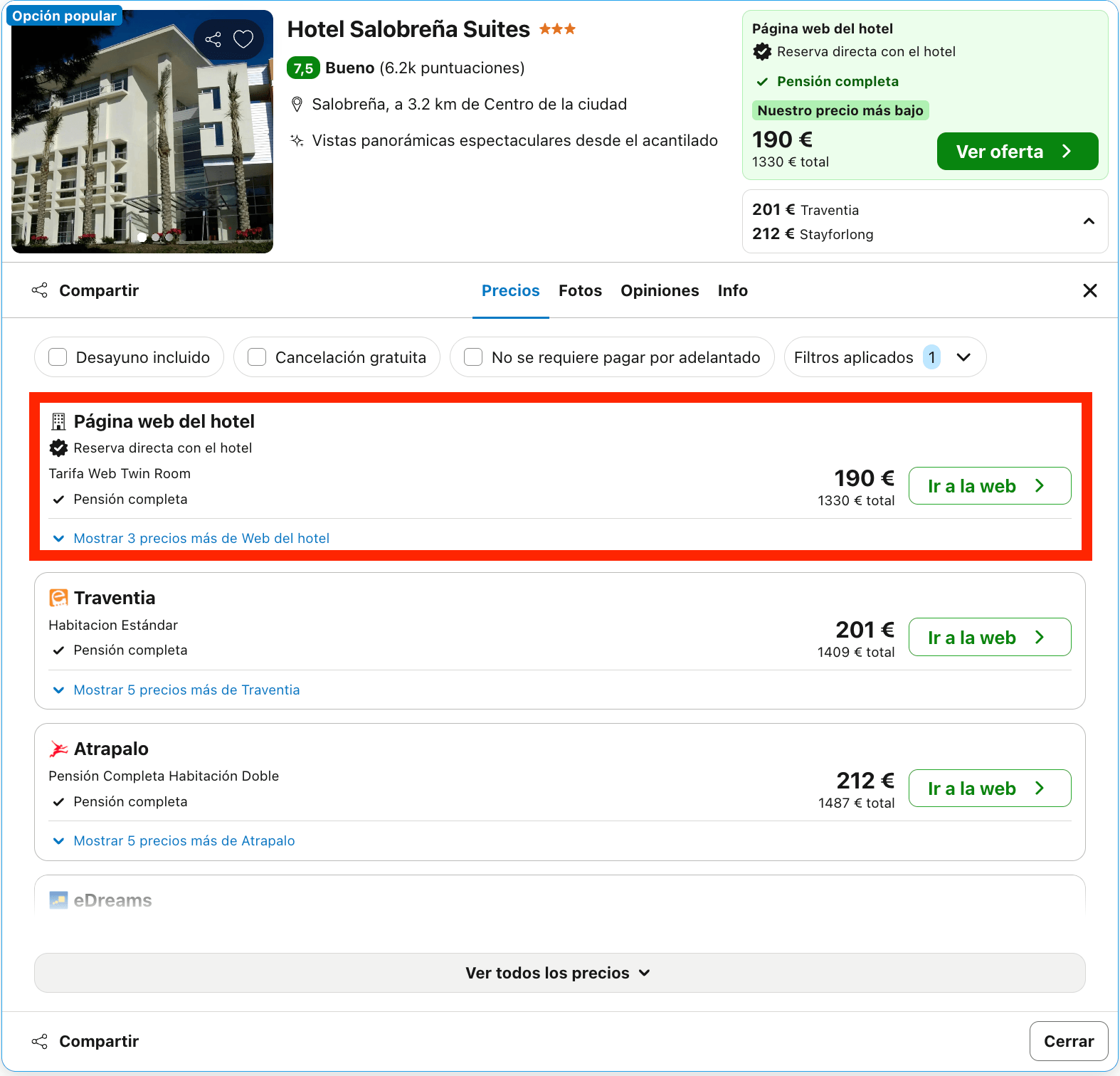Click the sparkle icon beside Vistas panorámicas
The image size is (1120, 1076).
tap(297, 140)
